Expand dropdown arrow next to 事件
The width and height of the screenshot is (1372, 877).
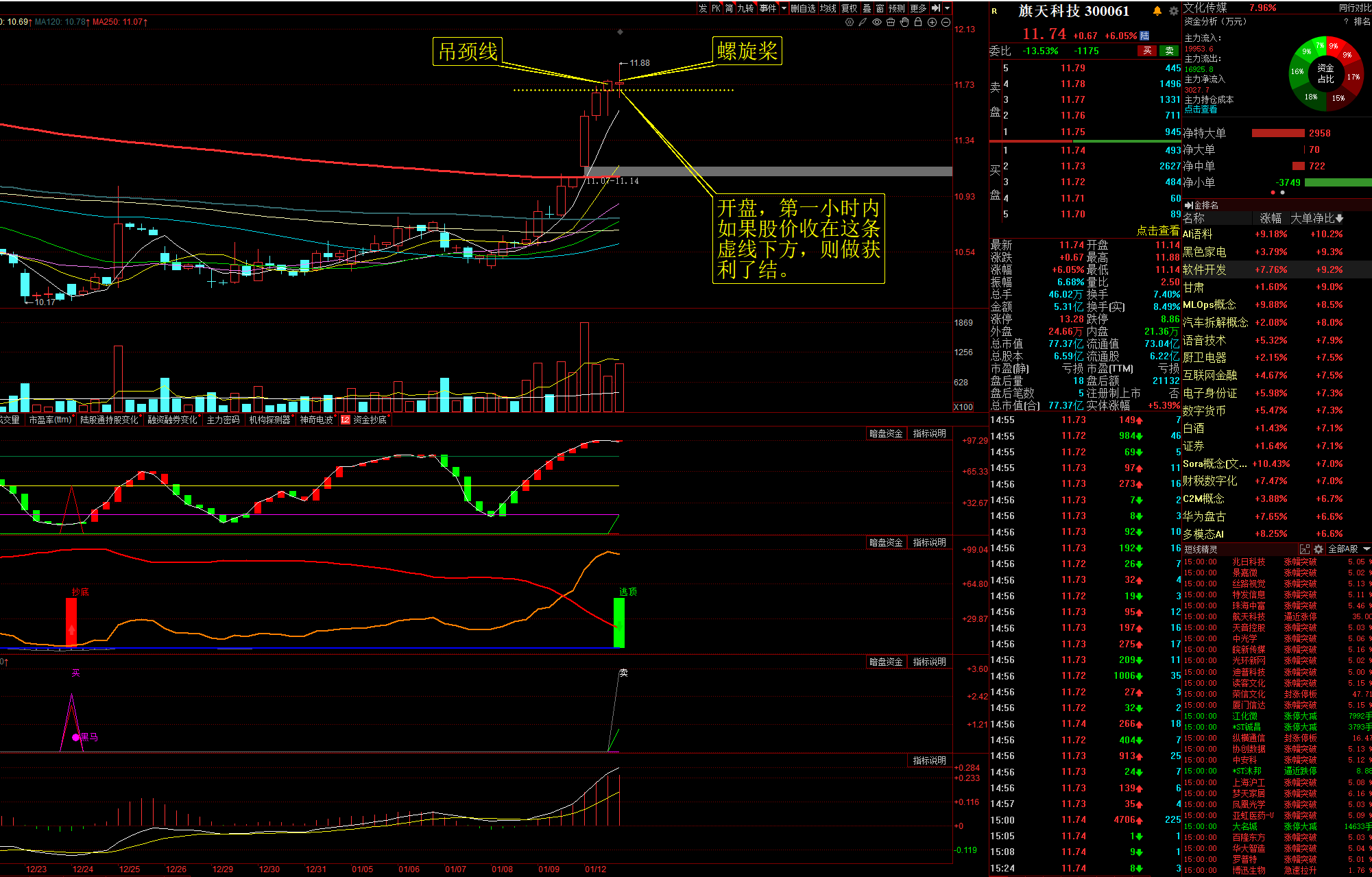click(784, 8)
